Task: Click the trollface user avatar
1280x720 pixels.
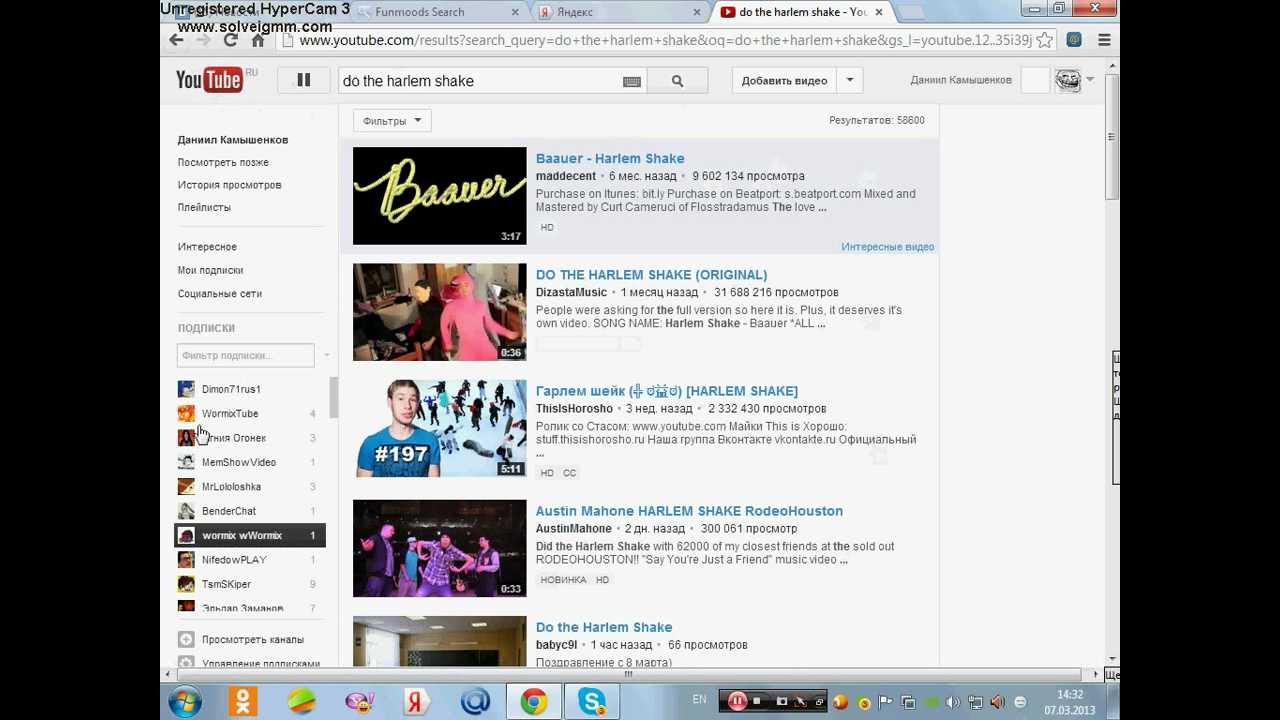Action: tap(1068, 80)
